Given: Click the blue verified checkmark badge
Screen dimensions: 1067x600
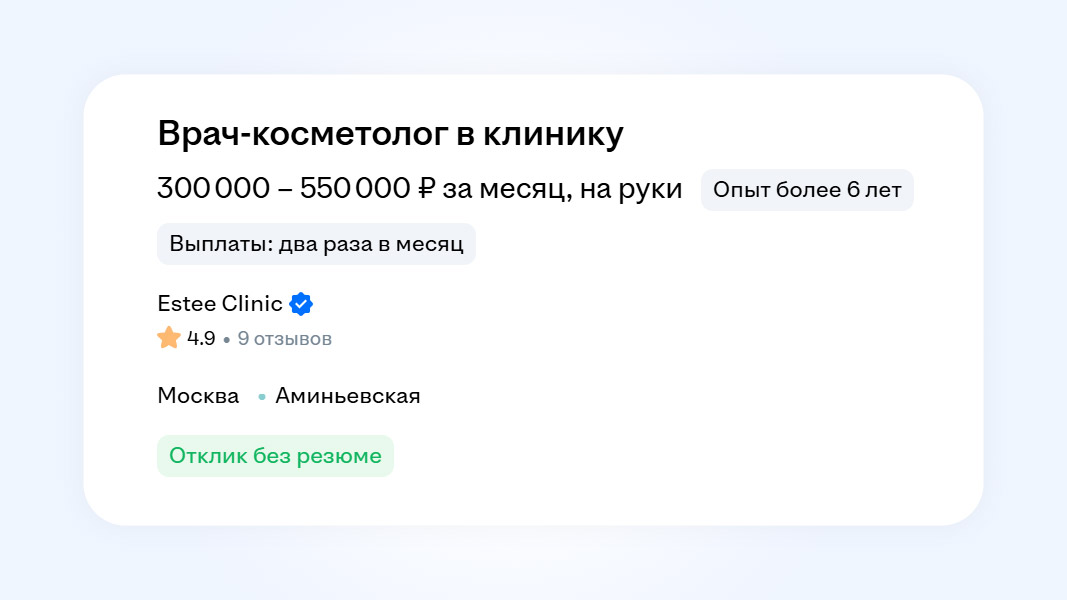Looking at the screenshot, I should point(301,304).
